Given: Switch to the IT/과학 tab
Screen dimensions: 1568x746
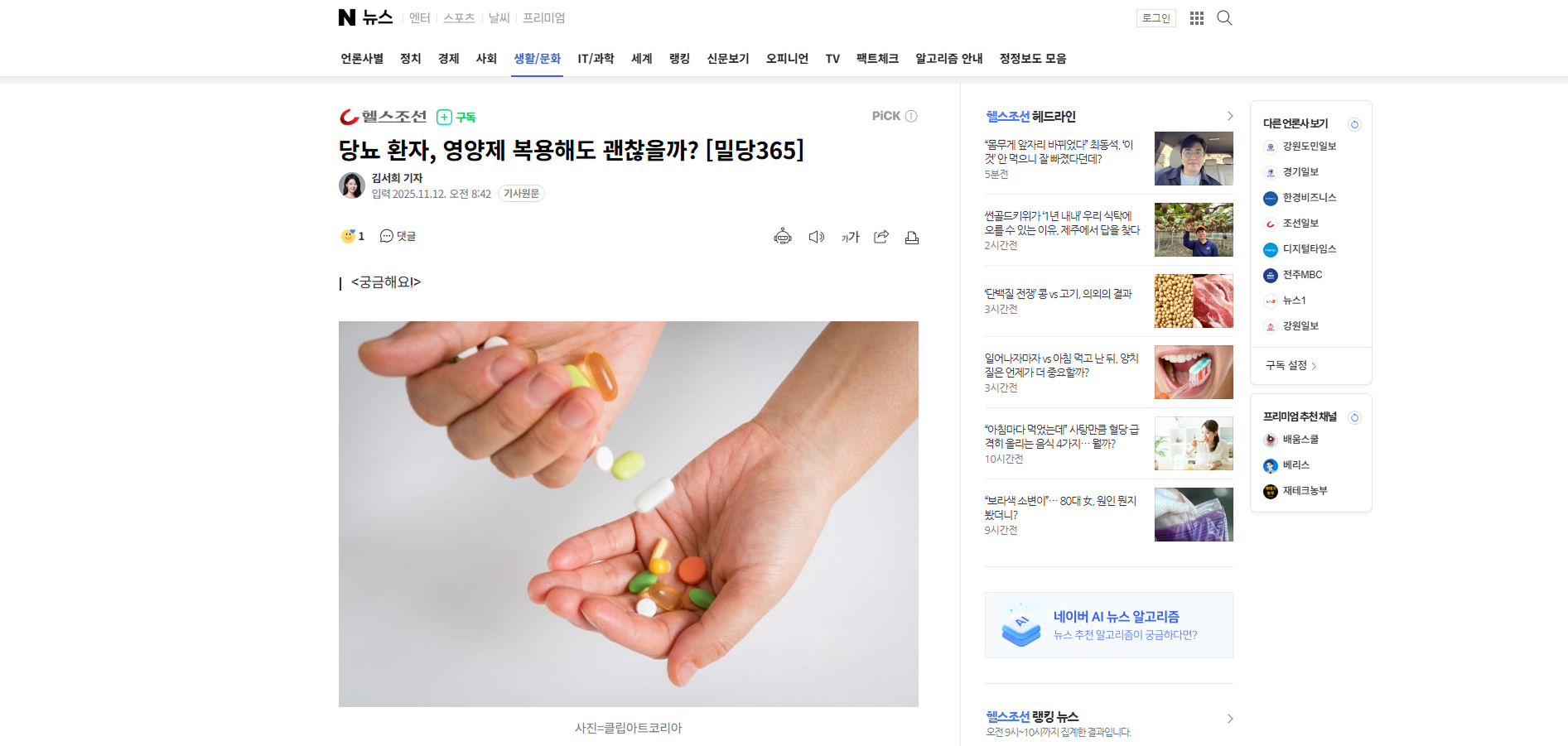Looking at the screenshot, I should (596, 59).
